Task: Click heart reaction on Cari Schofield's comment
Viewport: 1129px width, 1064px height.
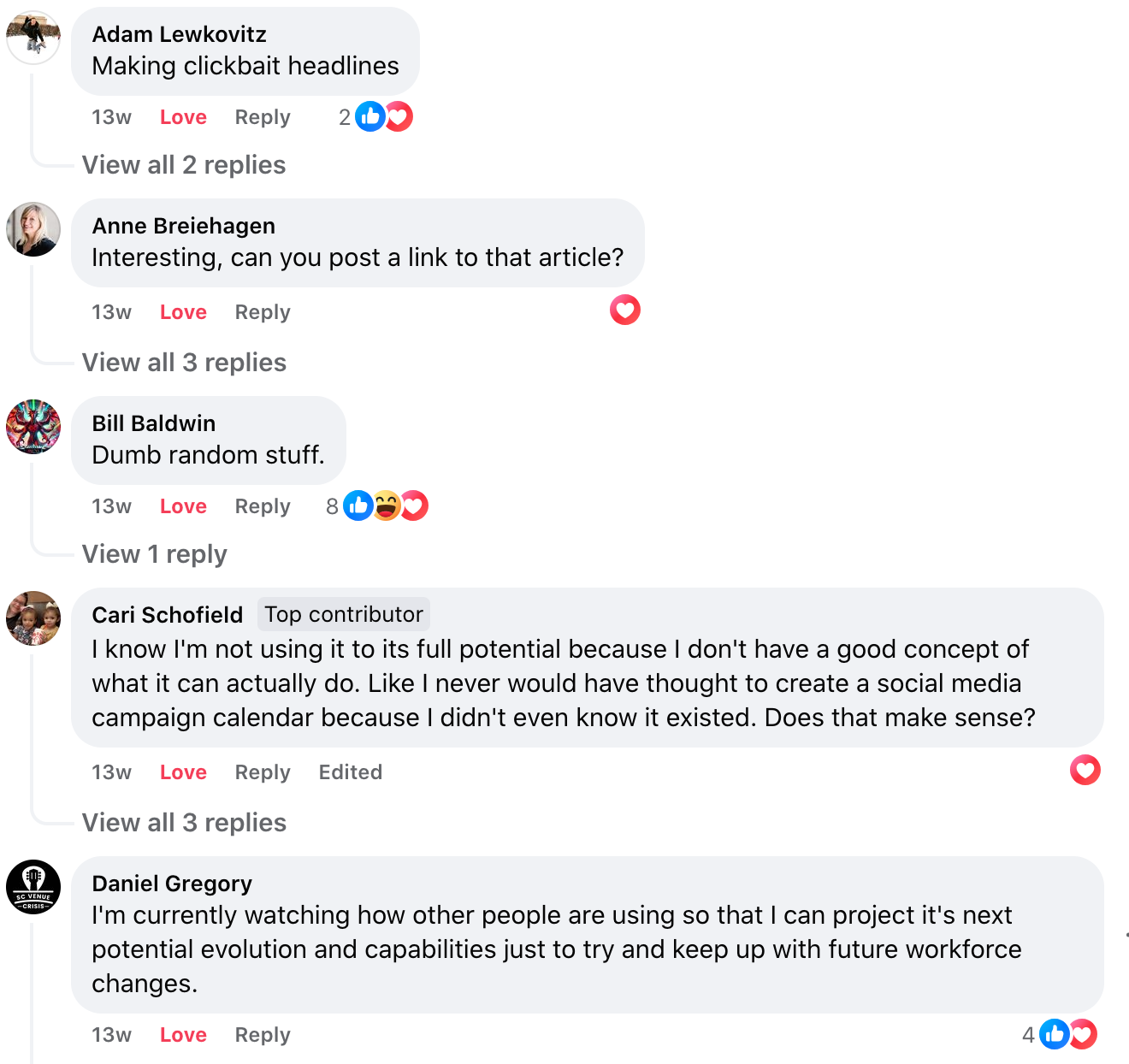Action: (1085, 770)
